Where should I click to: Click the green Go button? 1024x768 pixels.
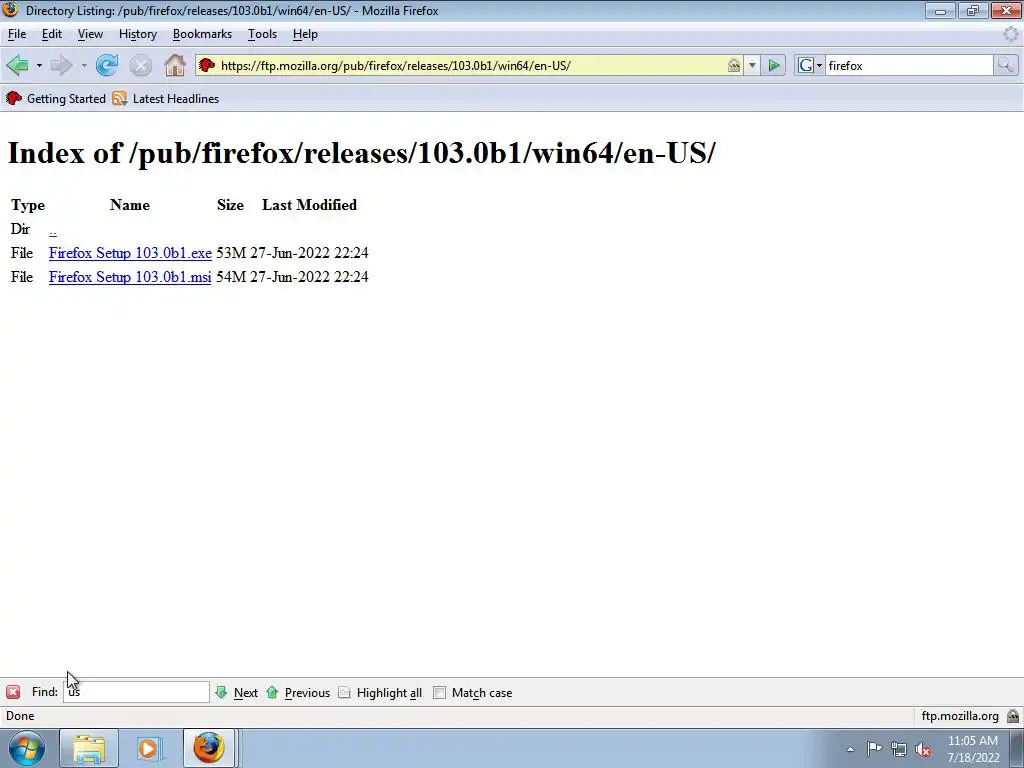point(774,65)
